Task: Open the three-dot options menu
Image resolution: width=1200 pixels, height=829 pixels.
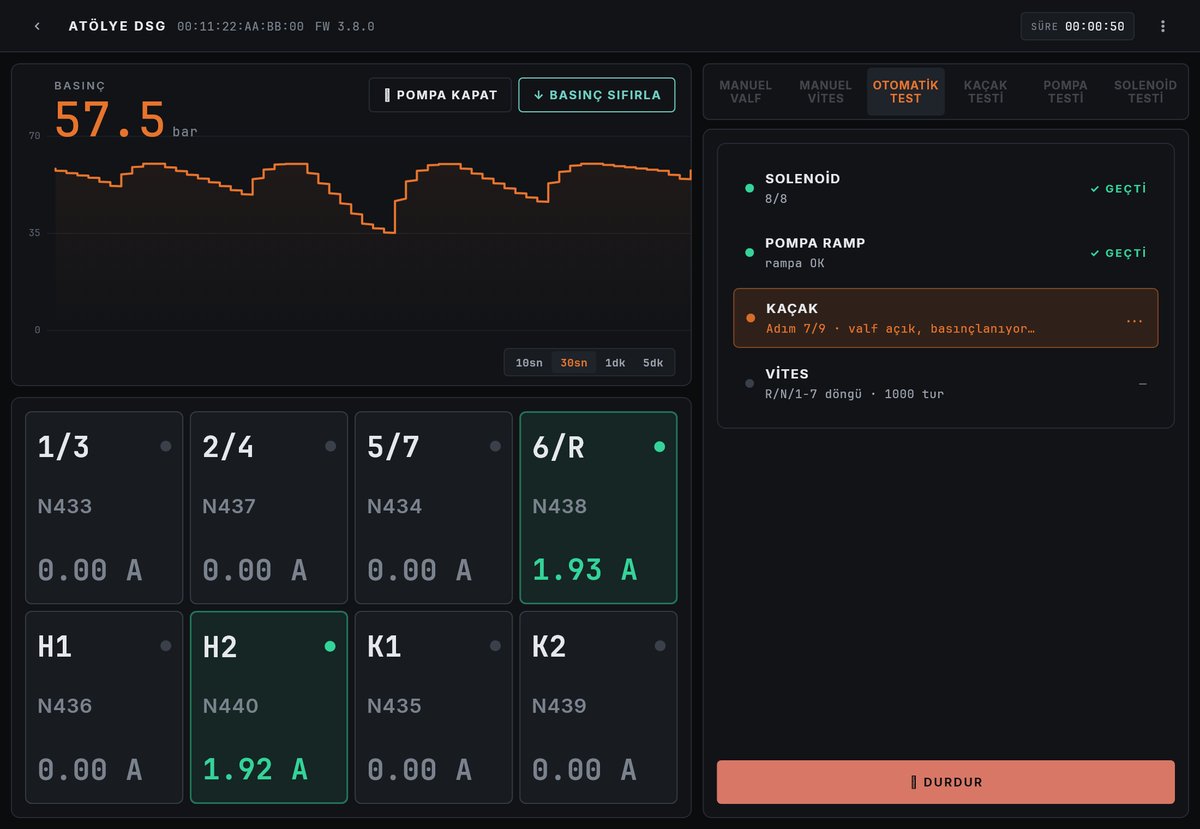Action: point(1163,26)
